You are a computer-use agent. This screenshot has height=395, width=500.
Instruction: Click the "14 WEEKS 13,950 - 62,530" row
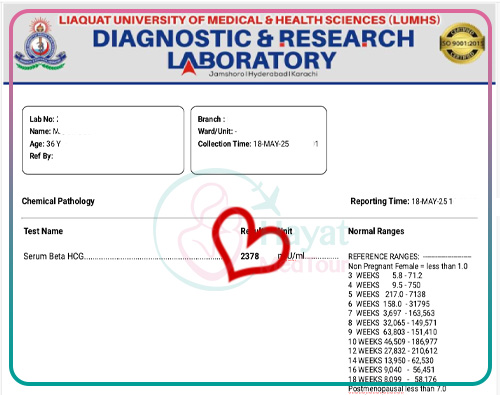point(391,360)
